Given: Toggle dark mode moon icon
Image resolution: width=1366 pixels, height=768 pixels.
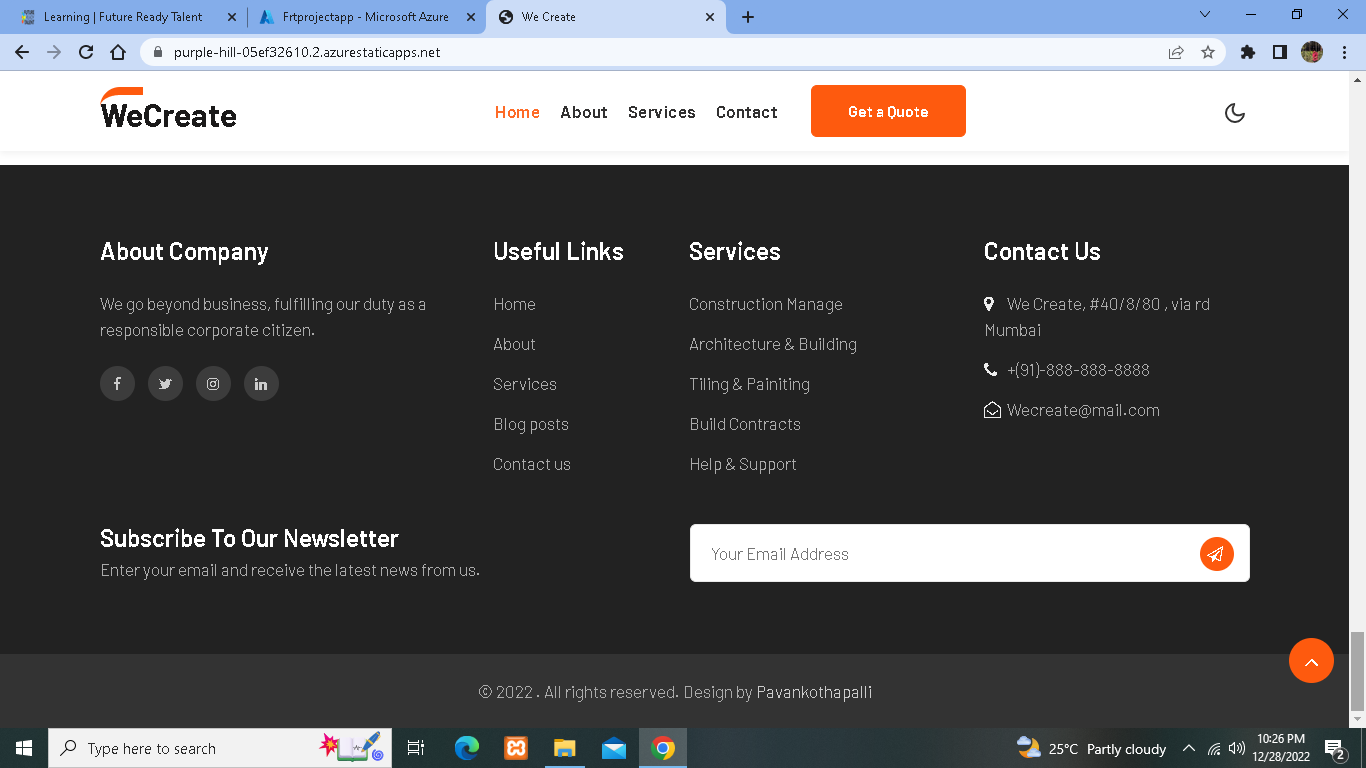Looking at the screenshot, I should click(x=1235, y=113).
